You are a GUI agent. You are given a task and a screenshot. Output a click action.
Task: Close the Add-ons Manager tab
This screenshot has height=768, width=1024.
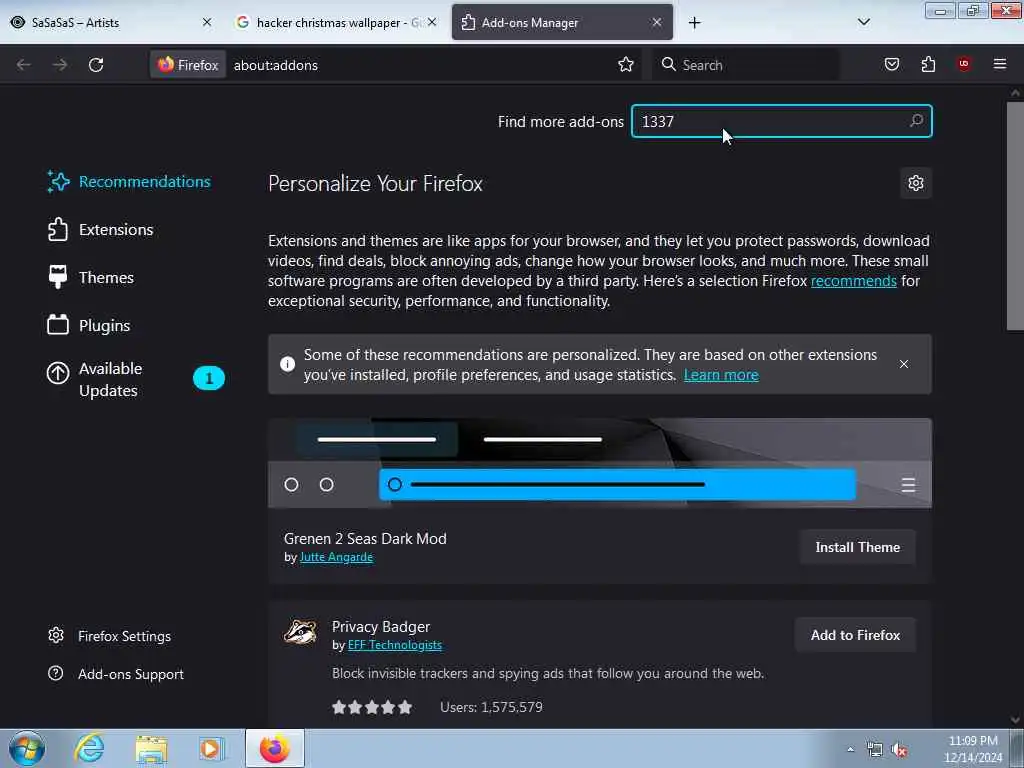[x=657, y=22]
